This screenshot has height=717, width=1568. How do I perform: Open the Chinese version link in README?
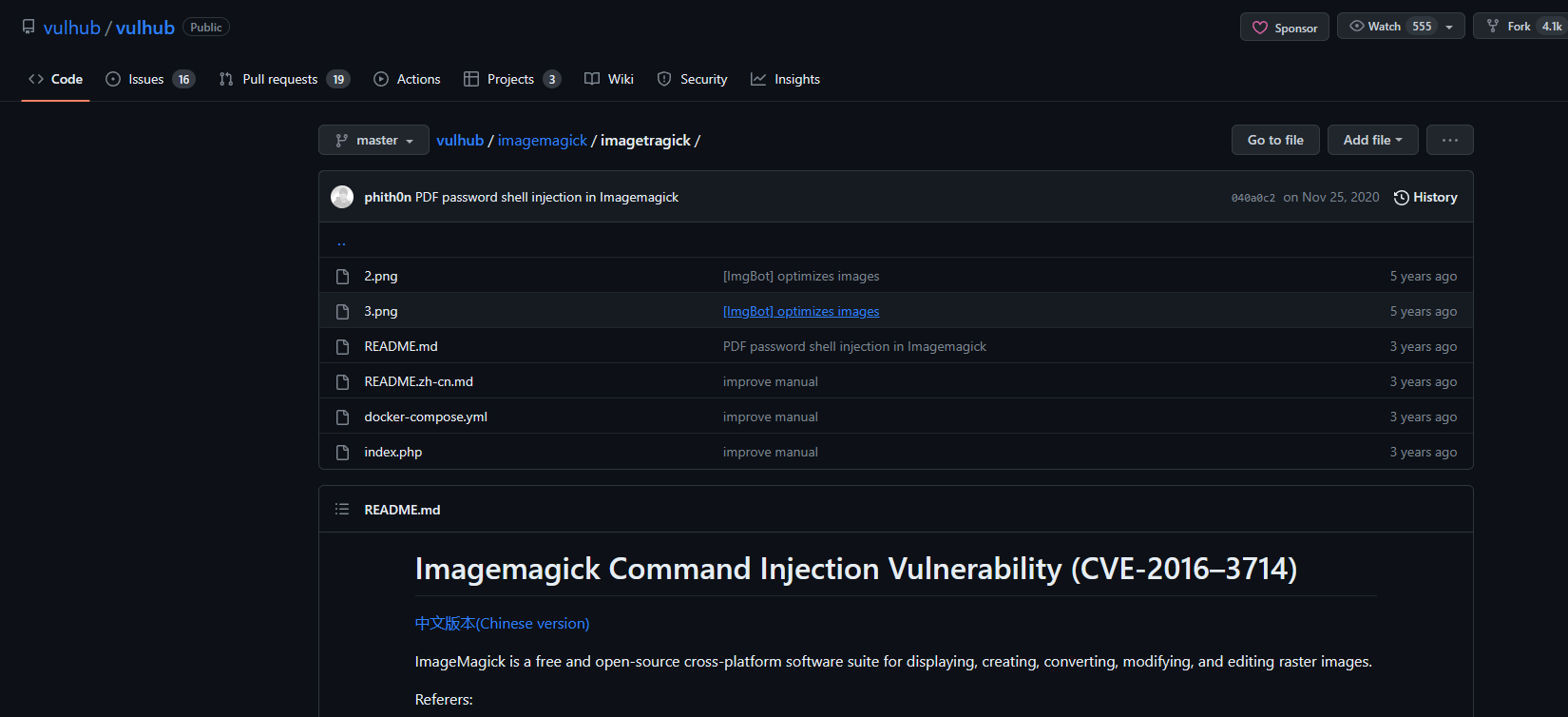click(x=503, y=624)
